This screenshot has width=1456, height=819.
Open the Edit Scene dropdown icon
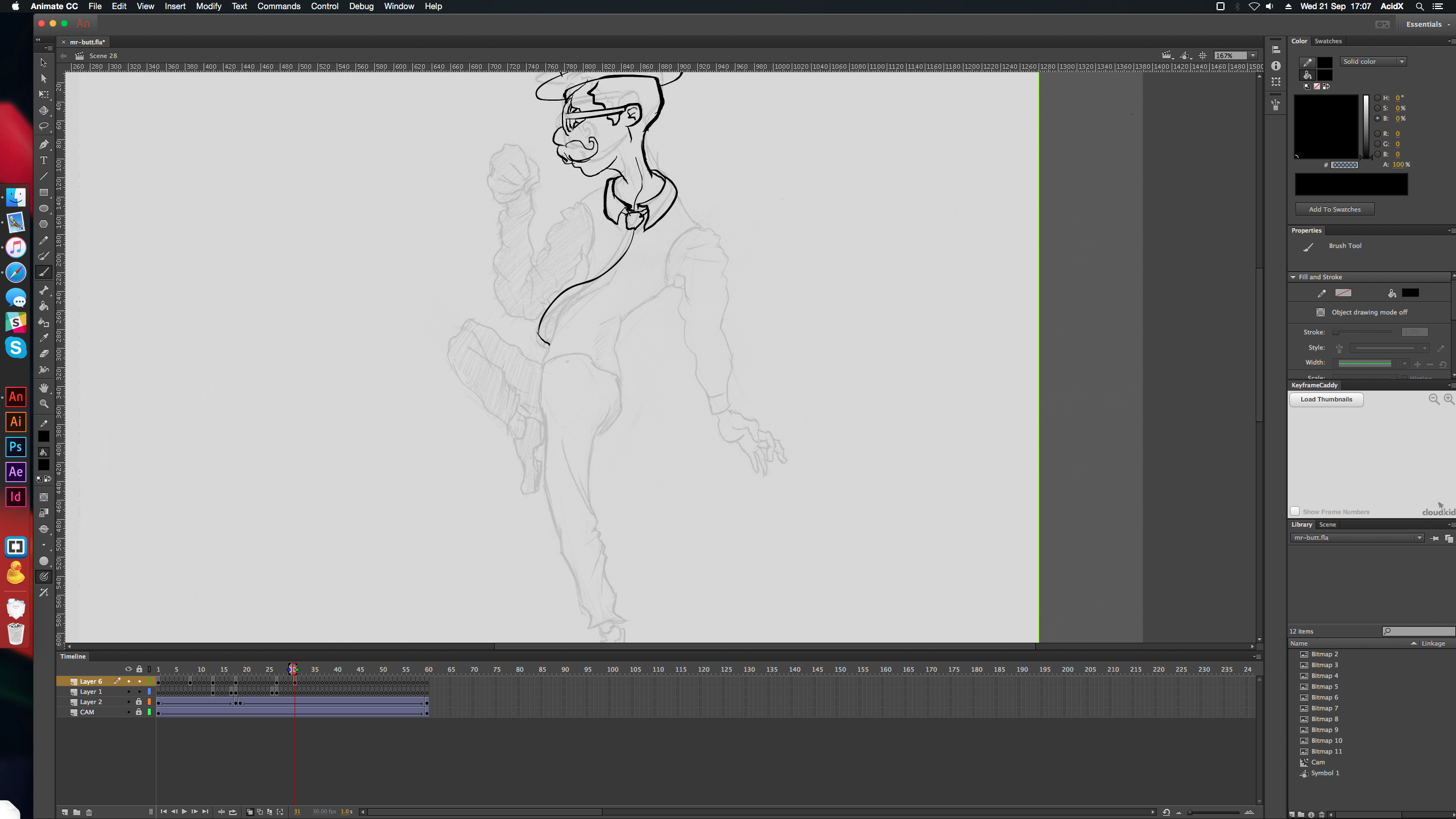[1167, 56]
